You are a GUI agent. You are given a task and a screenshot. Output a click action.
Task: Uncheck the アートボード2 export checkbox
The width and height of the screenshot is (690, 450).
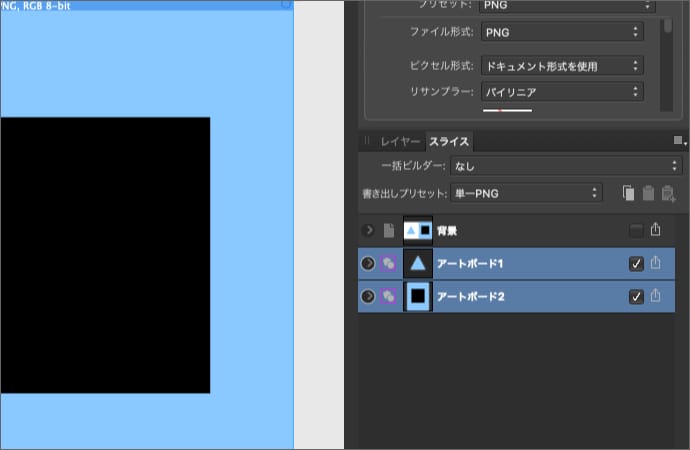click(x=636, y=297)
